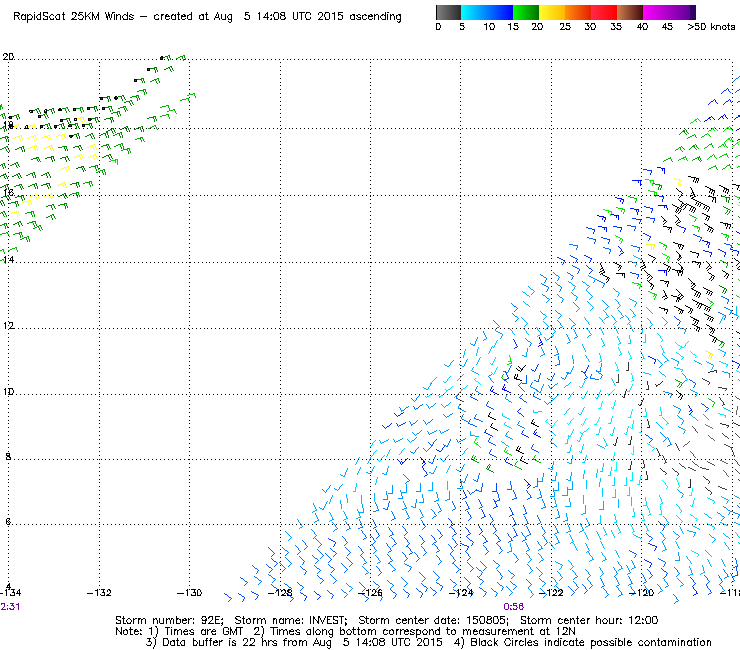
Task: Click 'Storm center hour: 12:00' text
Action: 589,620
